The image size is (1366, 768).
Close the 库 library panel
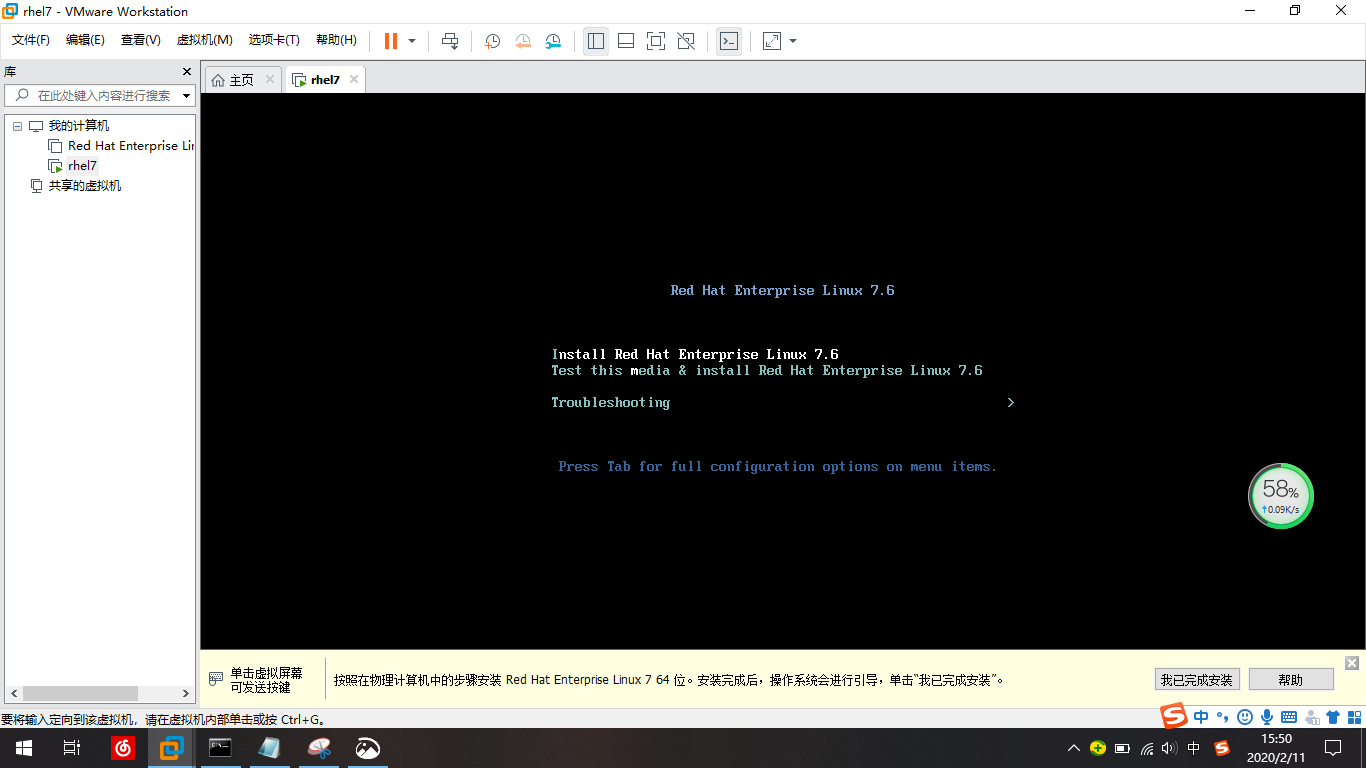click(186, 71)
